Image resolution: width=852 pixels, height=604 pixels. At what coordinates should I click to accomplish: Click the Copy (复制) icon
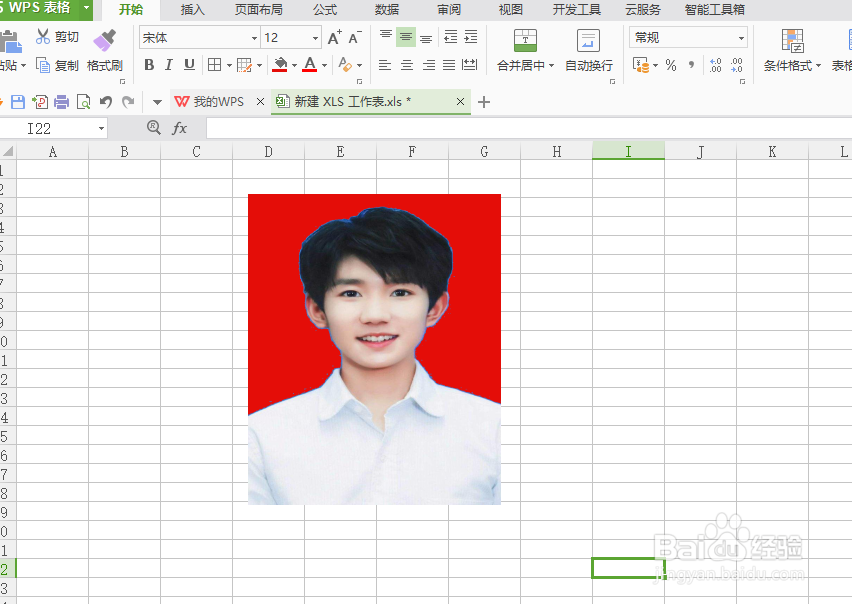43,65
